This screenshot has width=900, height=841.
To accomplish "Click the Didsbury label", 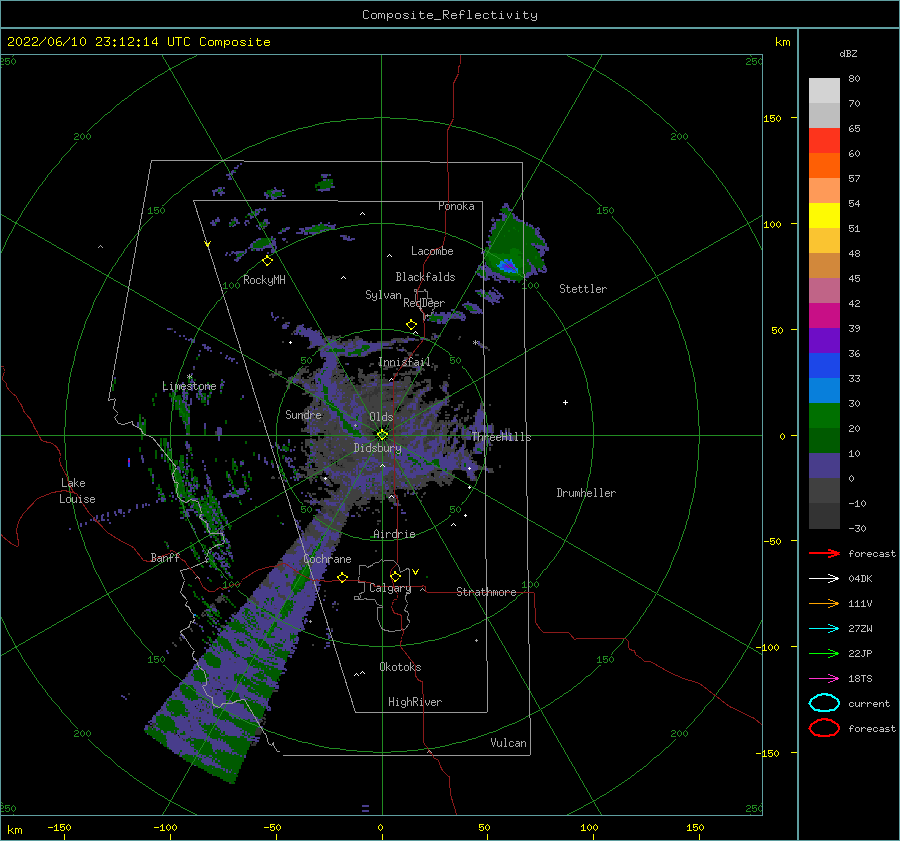I will [x=377, y=448].
